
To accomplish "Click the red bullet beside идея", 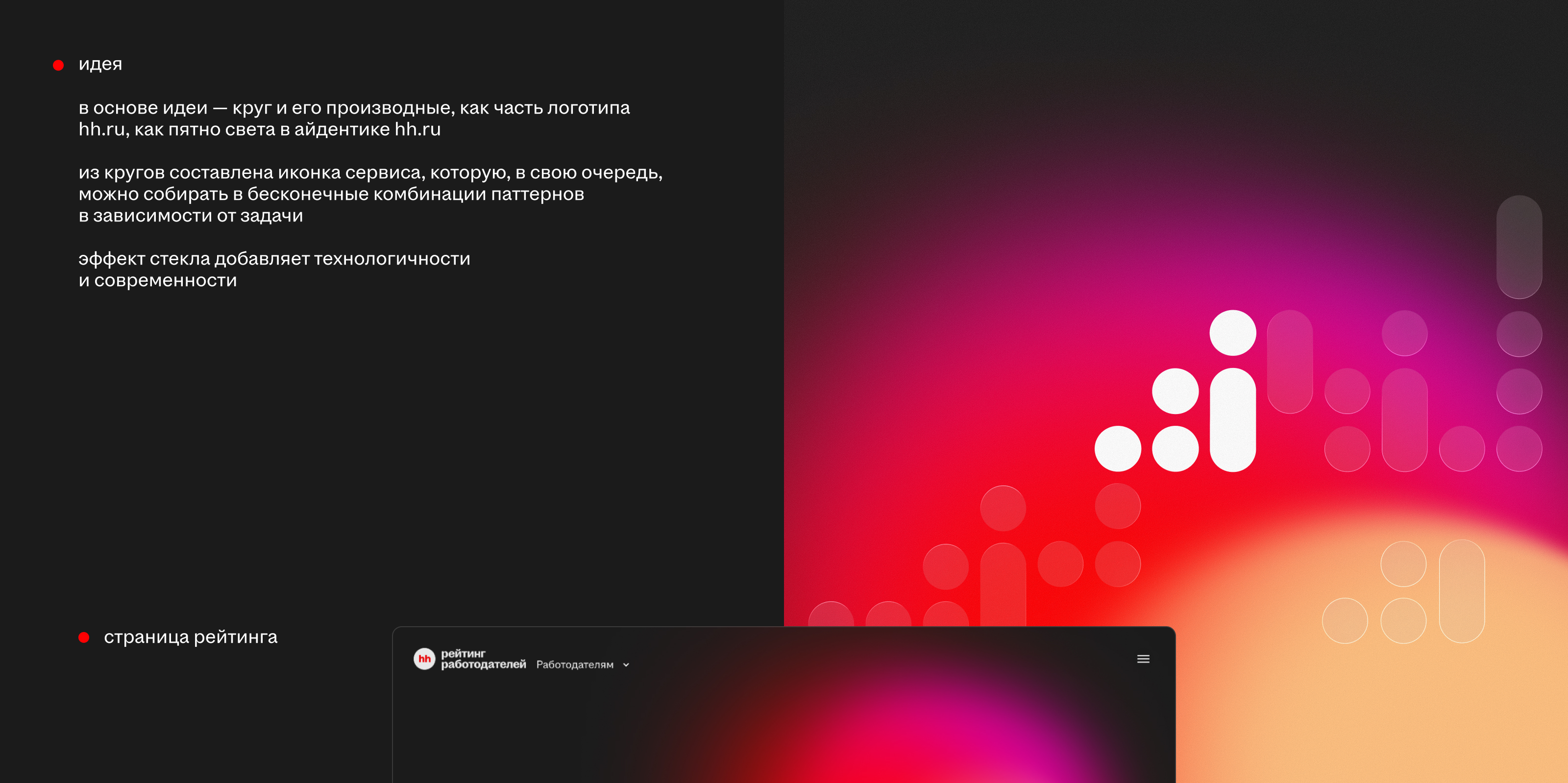I will 58,65.
